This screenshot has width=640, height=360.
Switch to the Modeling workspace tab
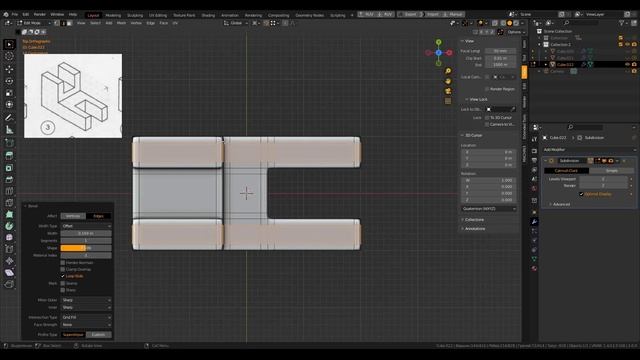[113, 15]
